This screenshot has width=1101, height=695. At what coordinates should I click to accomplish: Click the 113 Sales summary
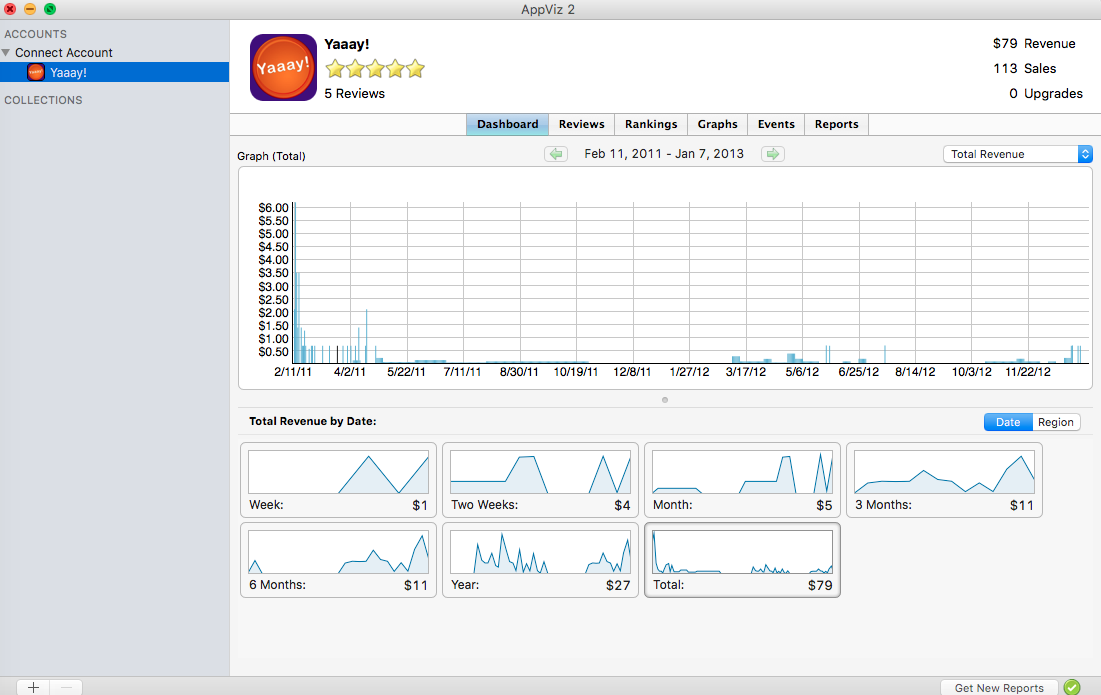(1024, 68)
